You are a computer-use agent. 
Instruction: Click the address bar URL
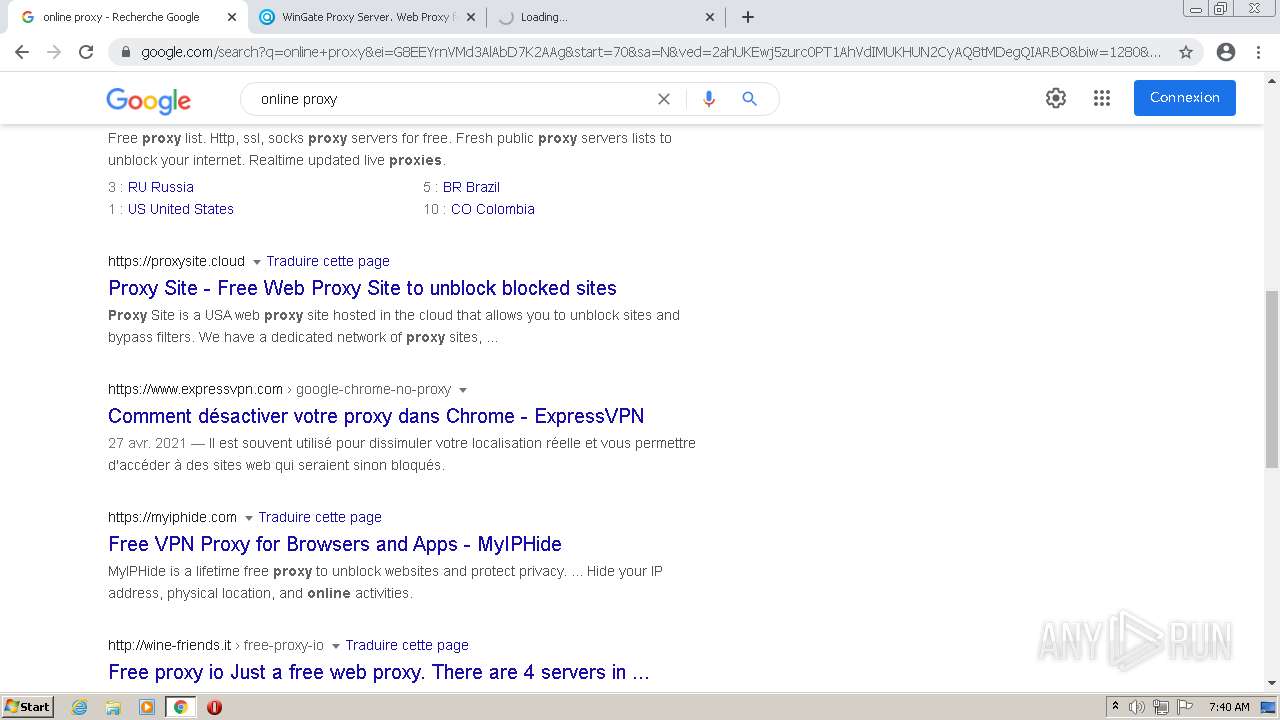650,52
